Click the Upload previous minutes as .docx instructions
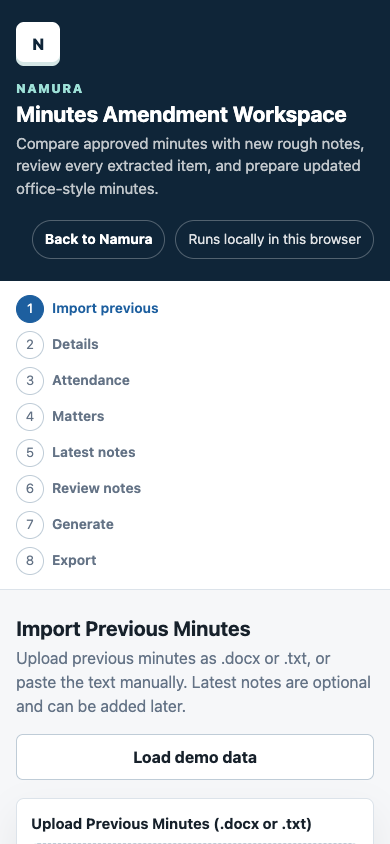The width and height of the screenshot is (390, 844). [193, 683]
